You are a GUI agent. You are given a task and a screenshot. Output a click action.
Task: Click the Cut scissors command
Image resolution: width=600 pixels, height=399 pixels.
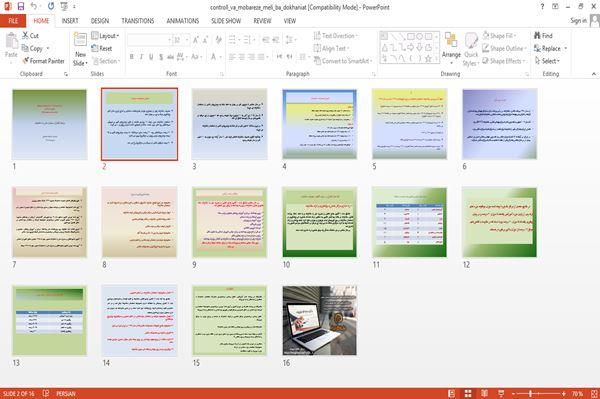tap(30, 36)
